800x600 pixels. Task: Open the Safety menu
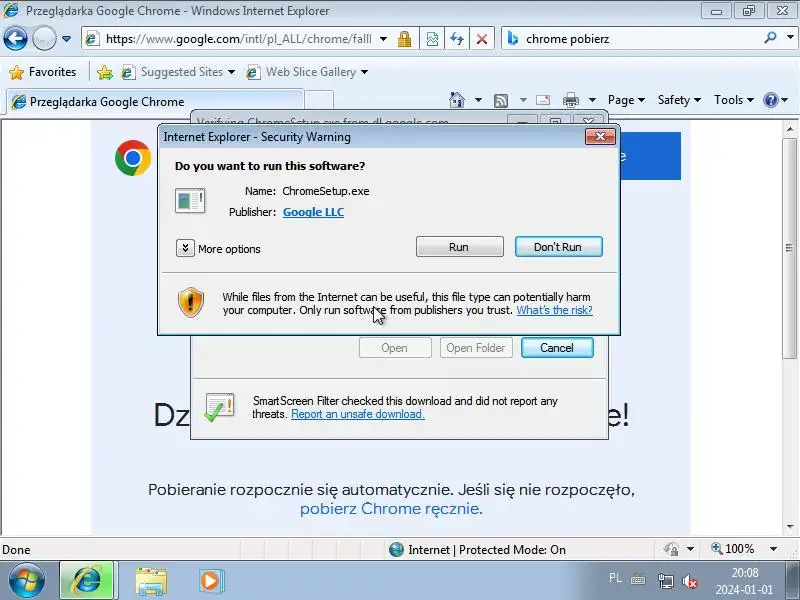click(x=679, y=100)
